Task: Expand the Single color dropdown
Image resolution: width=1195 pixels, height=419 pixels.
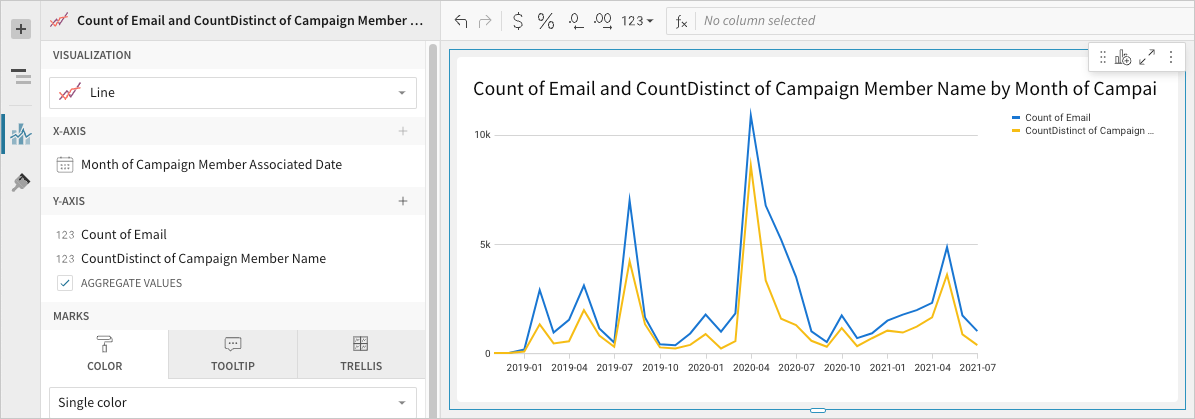Action: [233, 402]
